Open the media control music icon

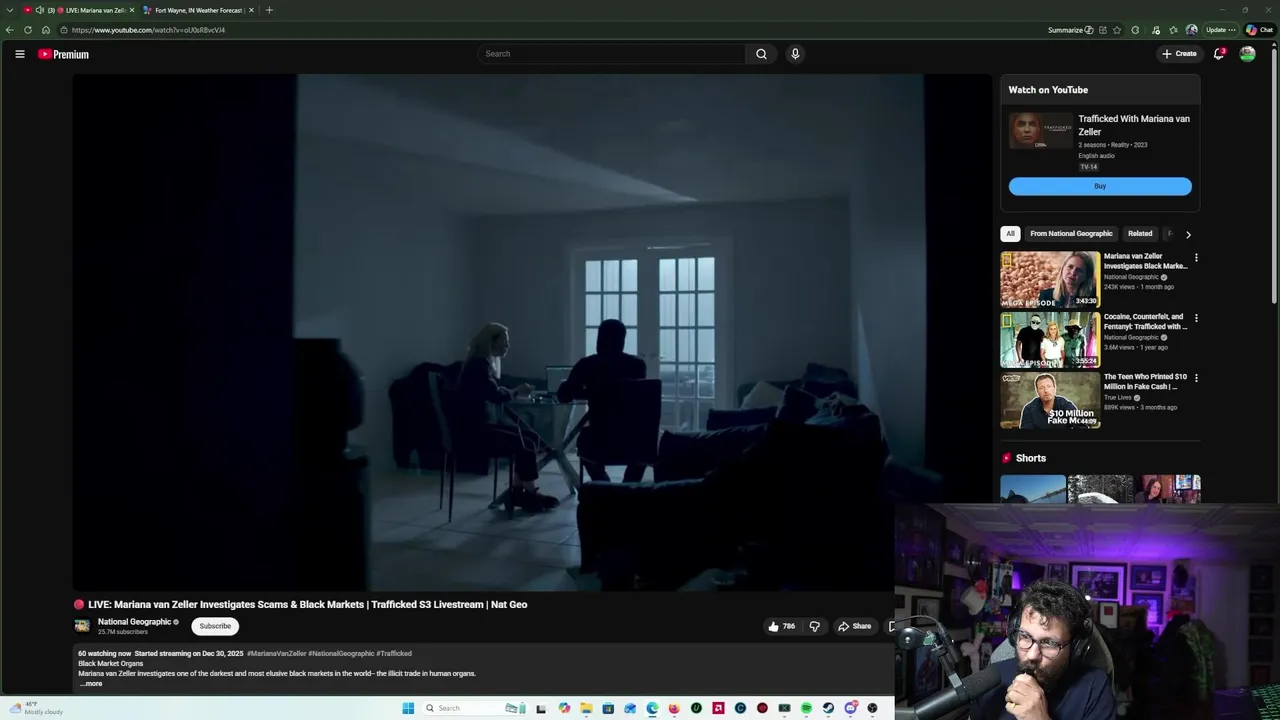click(x=1156, y=30)
